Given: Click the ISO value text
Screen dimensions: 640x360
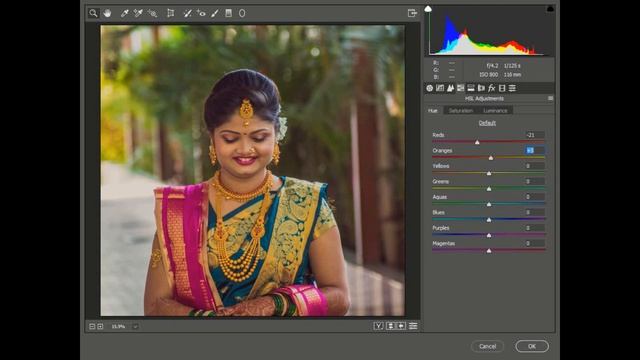Looking at the screenshot, I should (x=489, y=75).
